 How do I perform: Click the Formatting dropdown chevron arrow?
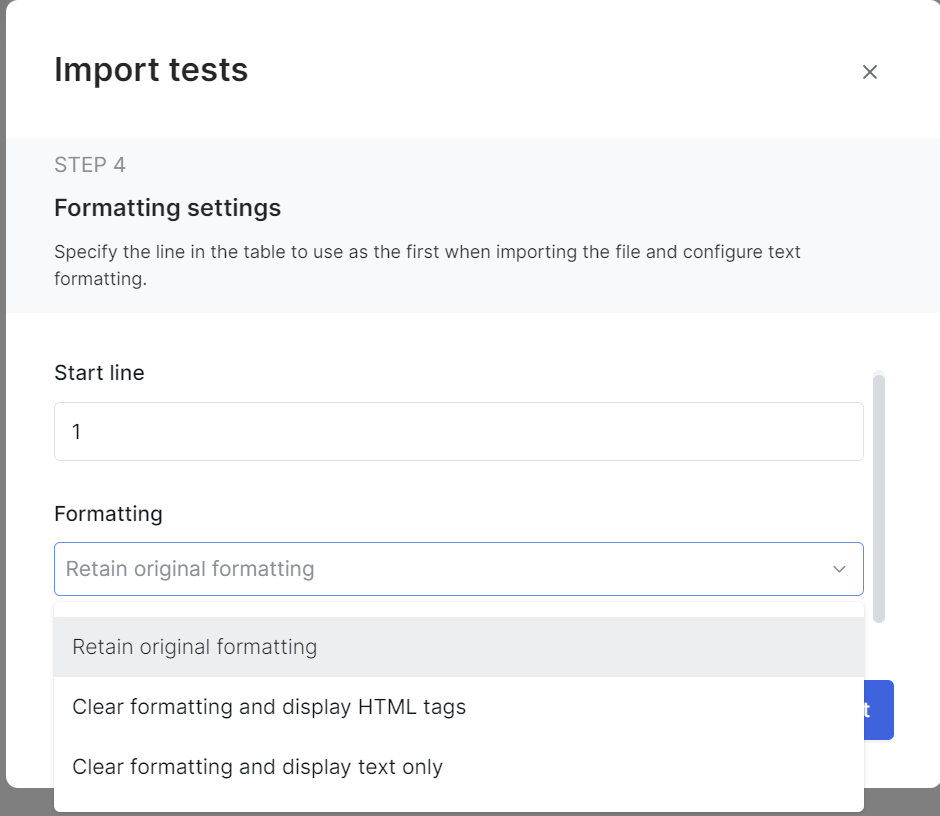(x=839, y=569)
